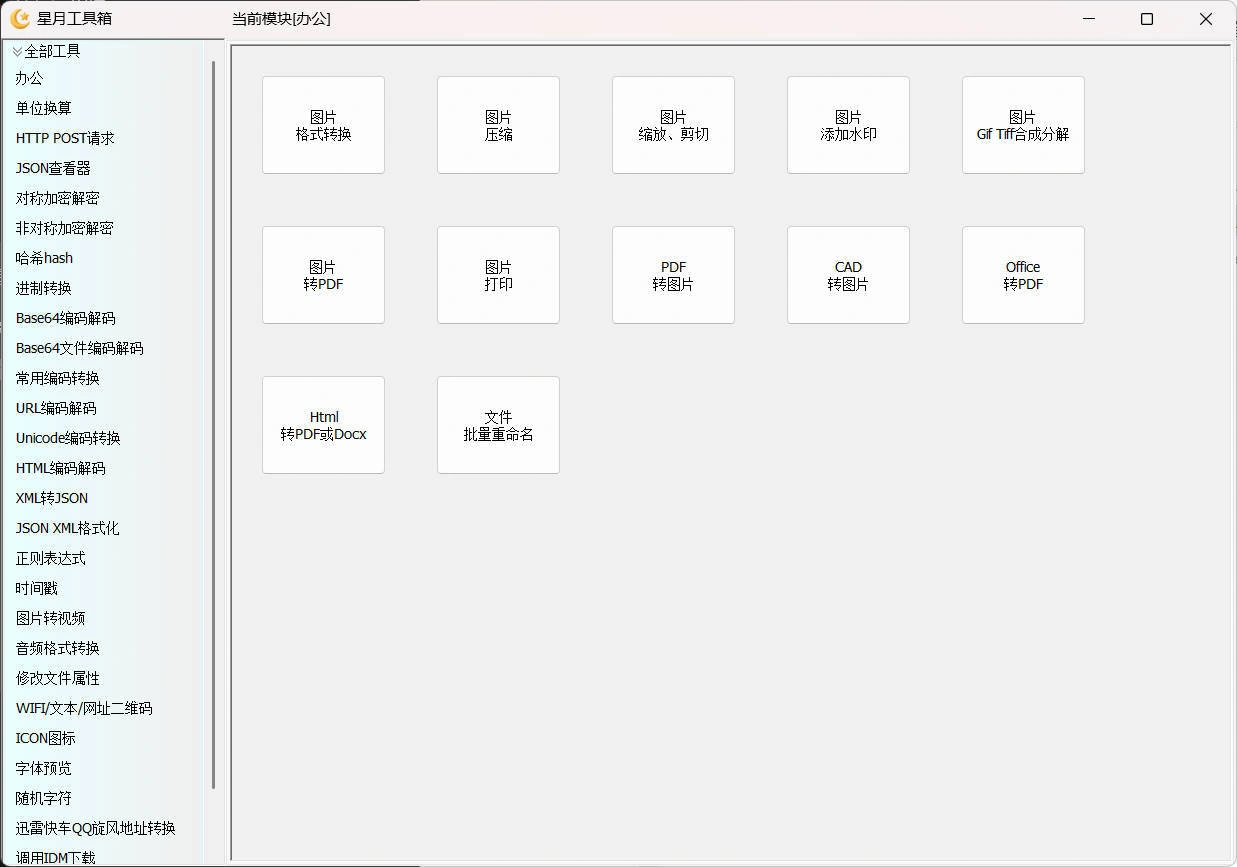Click the sidebar vertical scrollbar

(214, 425)
